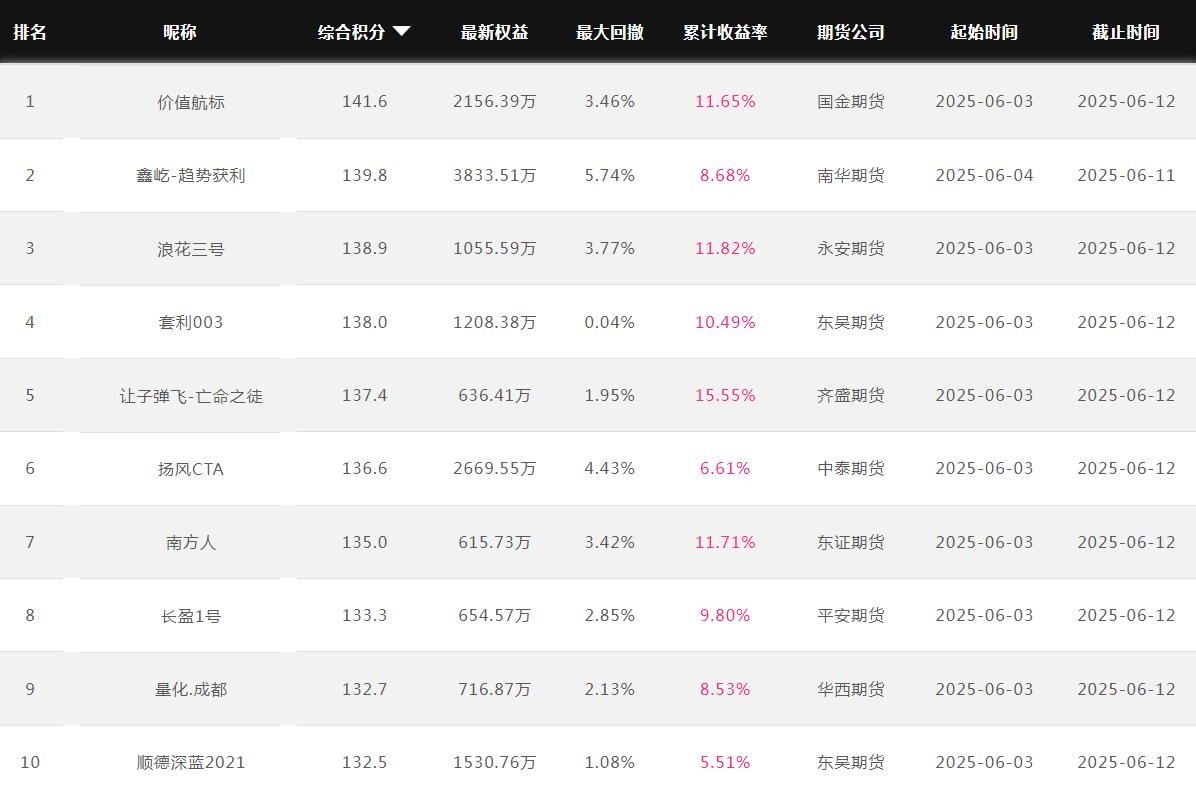
Task: Click the 截止时间 column header
Action: coord(1126,32)
